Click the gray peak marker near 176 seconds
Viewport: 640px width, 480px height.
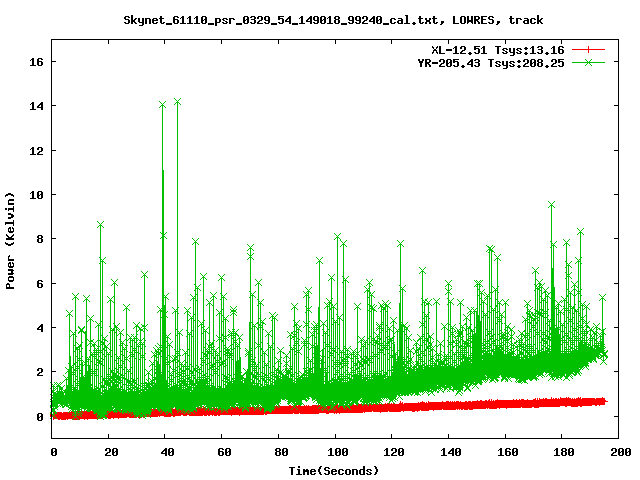pyautogui.click(x=551, y=205)
